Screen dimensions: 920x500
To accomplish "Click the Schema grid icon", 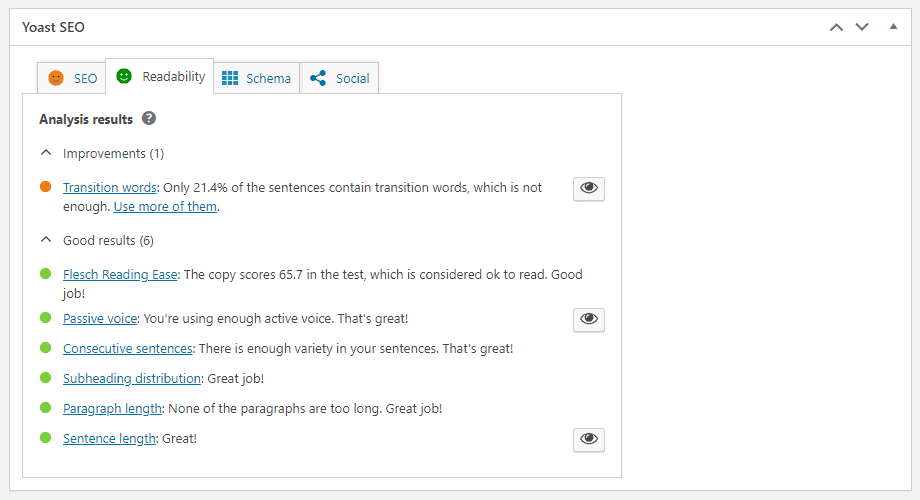I will (230, 78).
